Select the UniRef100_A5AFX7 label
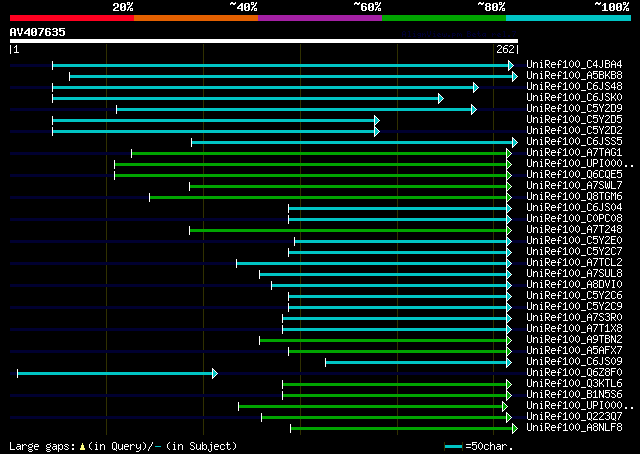Image resolution: width=640 pixels, height=454 pixels. click(x=574, y=351)
